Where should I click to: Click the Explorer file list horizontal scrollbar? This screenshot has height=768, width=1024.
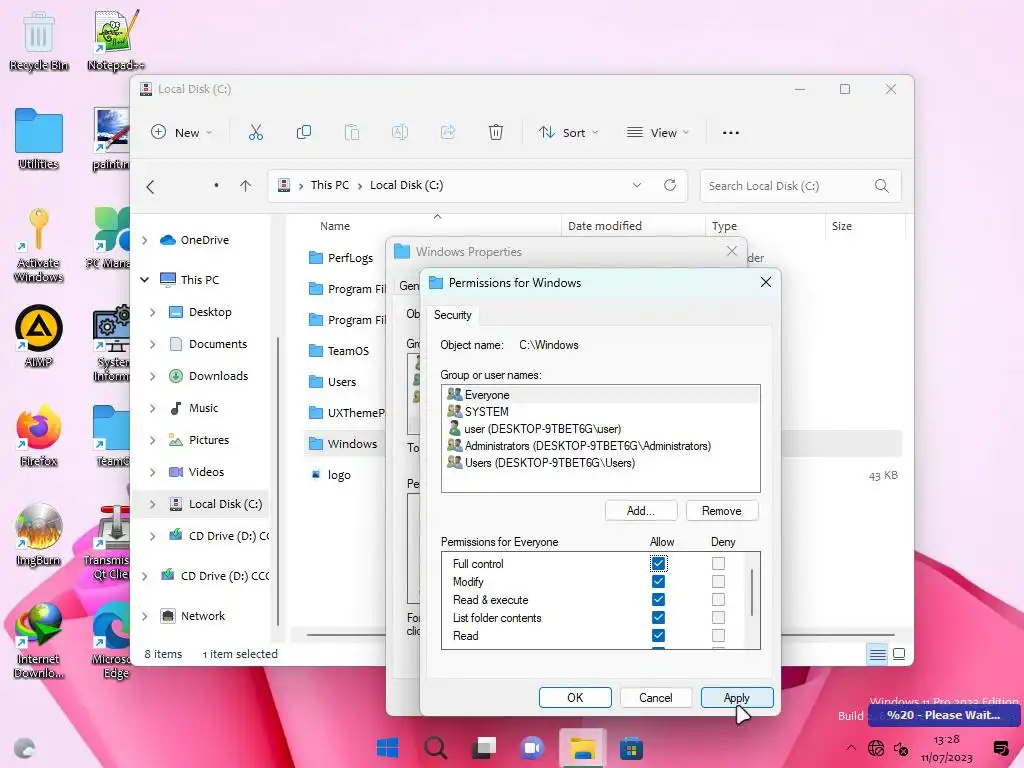(345, 634)
